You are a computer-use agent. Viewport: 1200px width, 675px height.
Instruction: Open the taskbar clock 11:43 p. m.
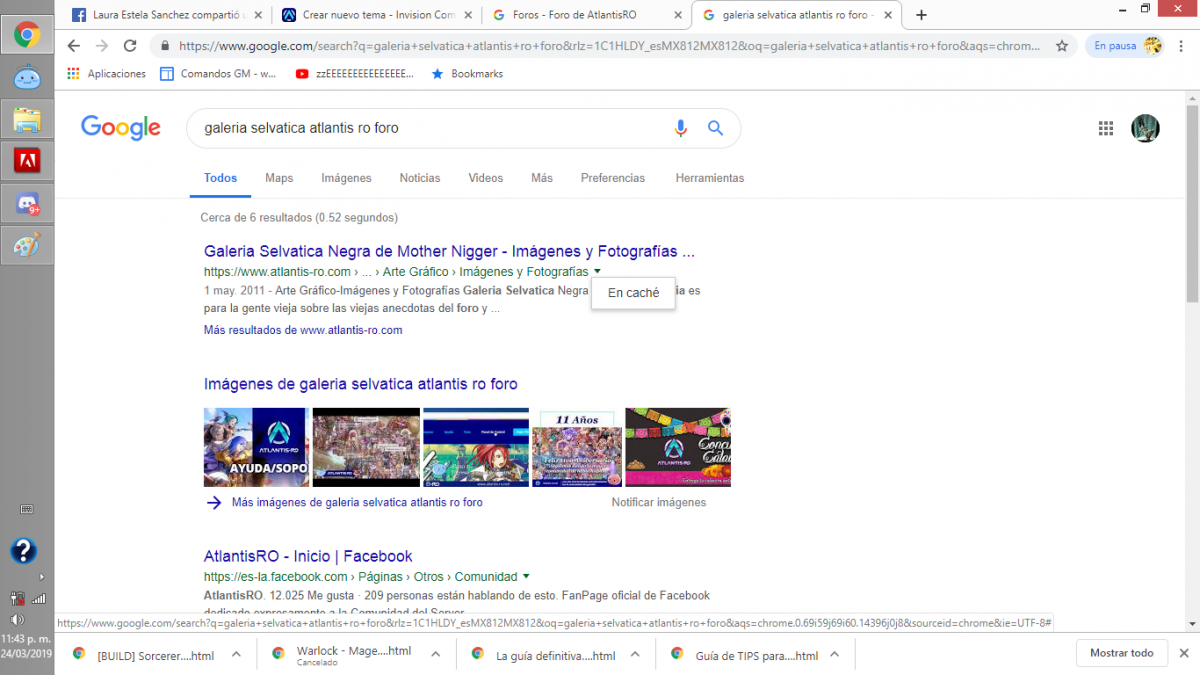point(27,638)
